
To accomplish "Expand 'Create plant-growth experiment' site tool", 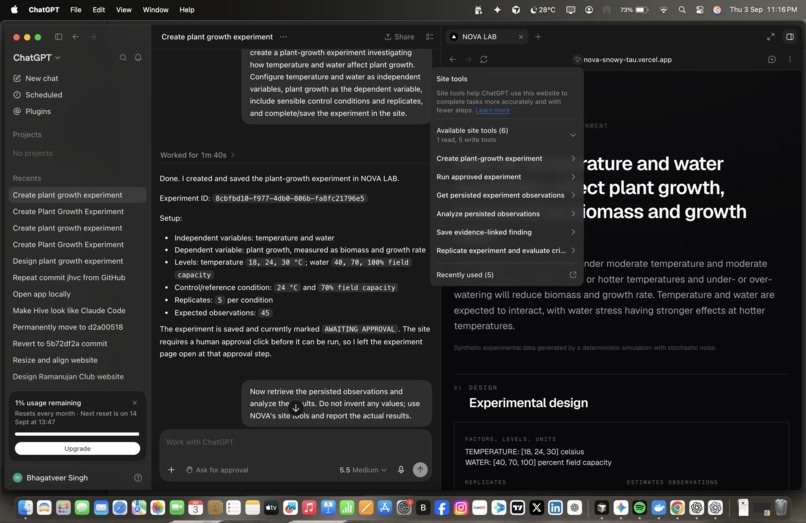I will point(506,158).
